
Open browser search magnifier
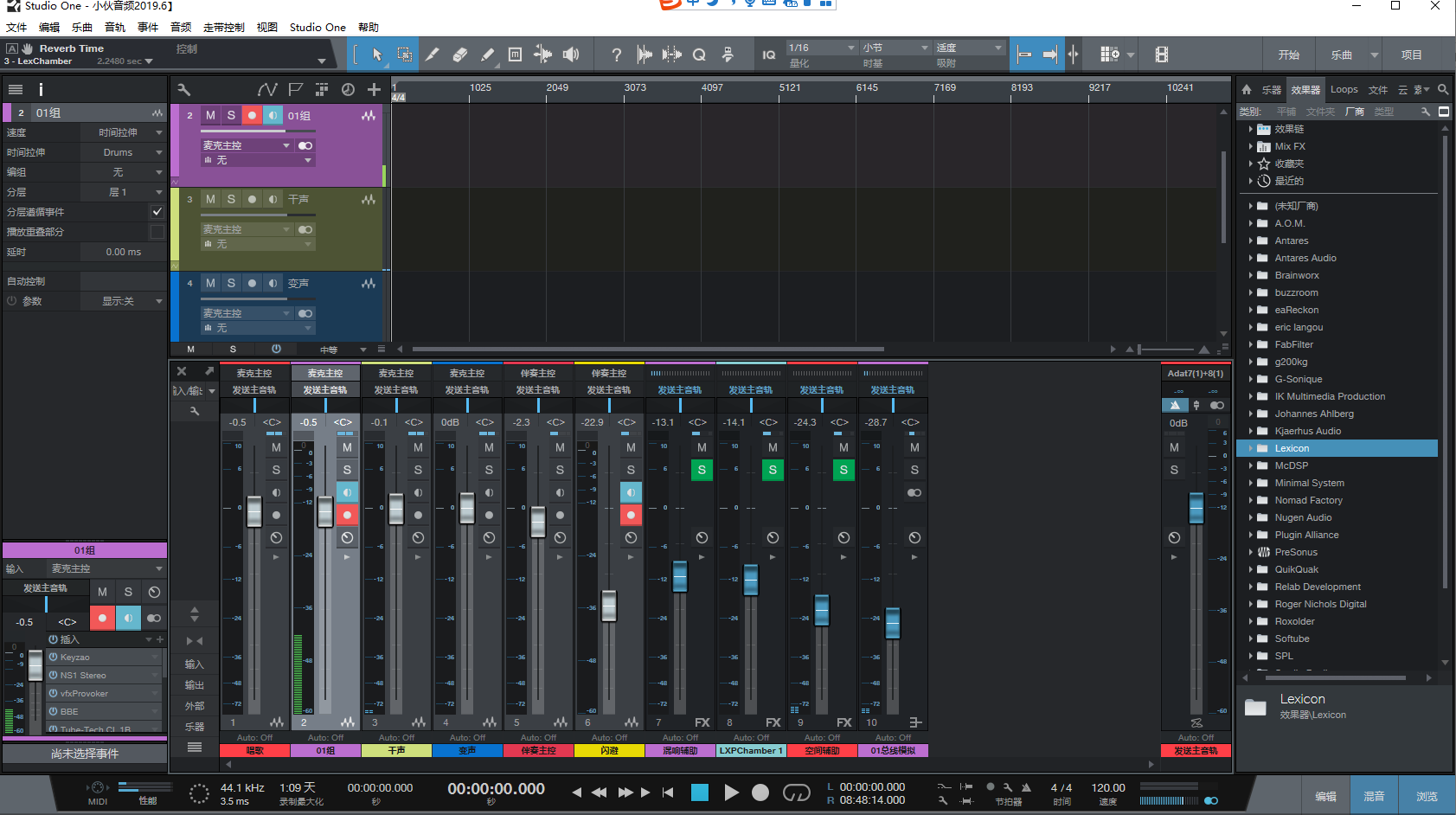tap(1443, 89)
